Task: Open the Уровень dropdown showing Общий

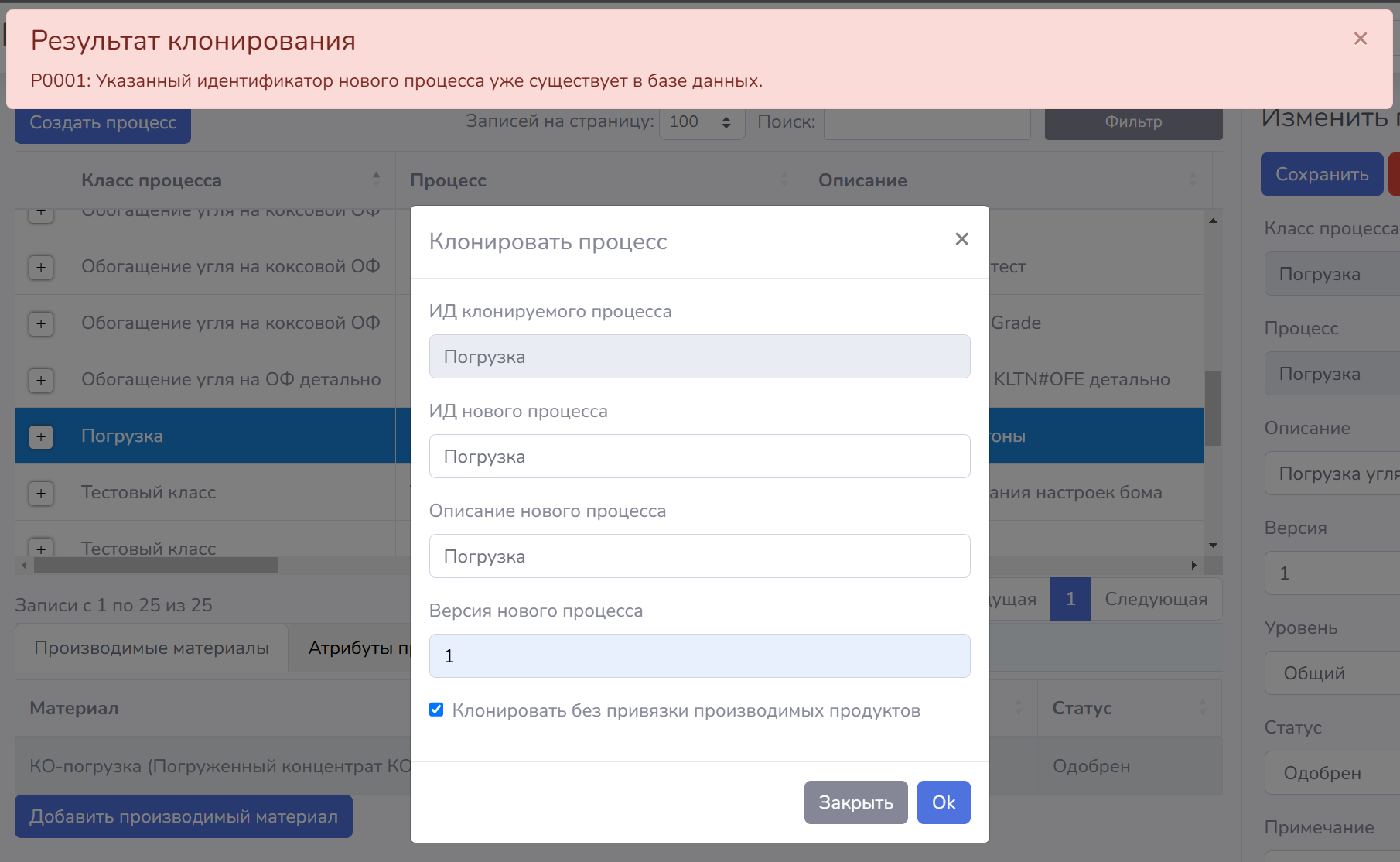Action: (x=1332, y=673)
